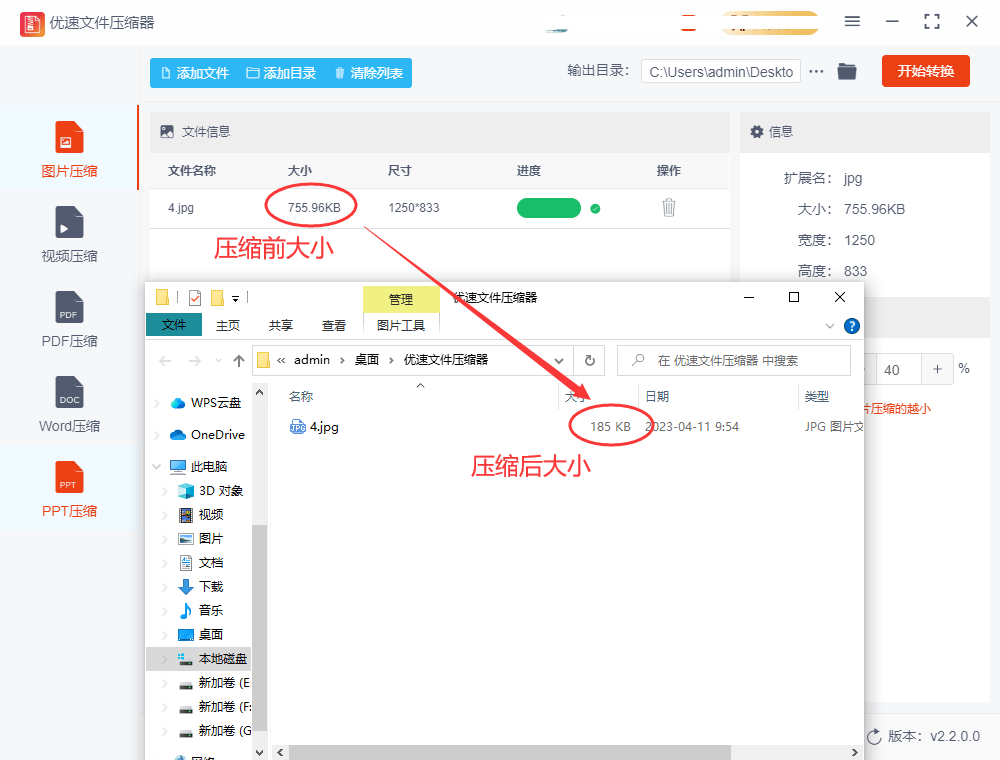Viewport: 1000px width, 760px height.
Task: Open the hamburger menu in compressor title bar
Action: (x=852, y=22)
